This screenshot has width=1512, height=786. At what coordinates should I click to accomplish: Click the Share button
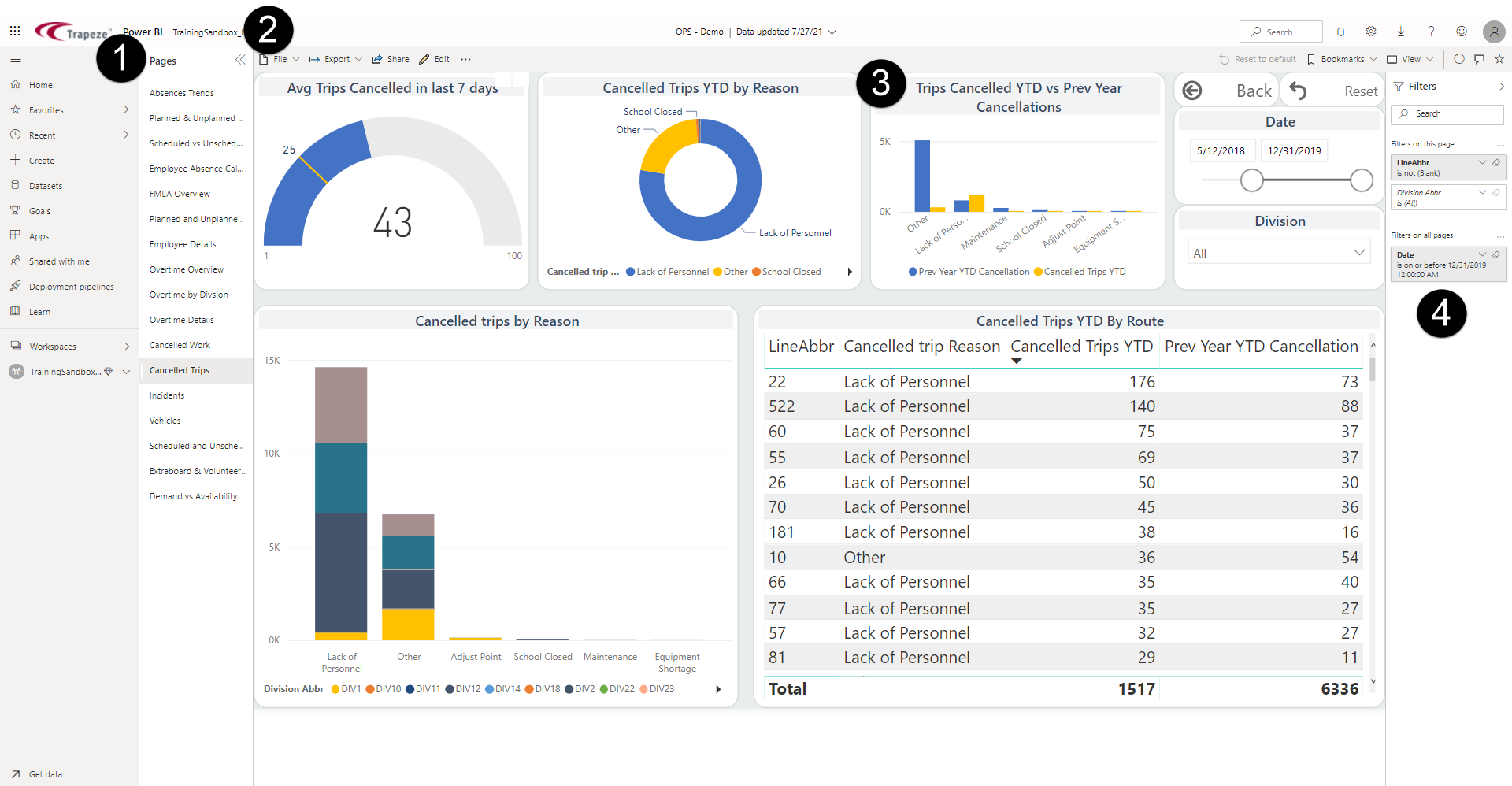pos(391,59)
